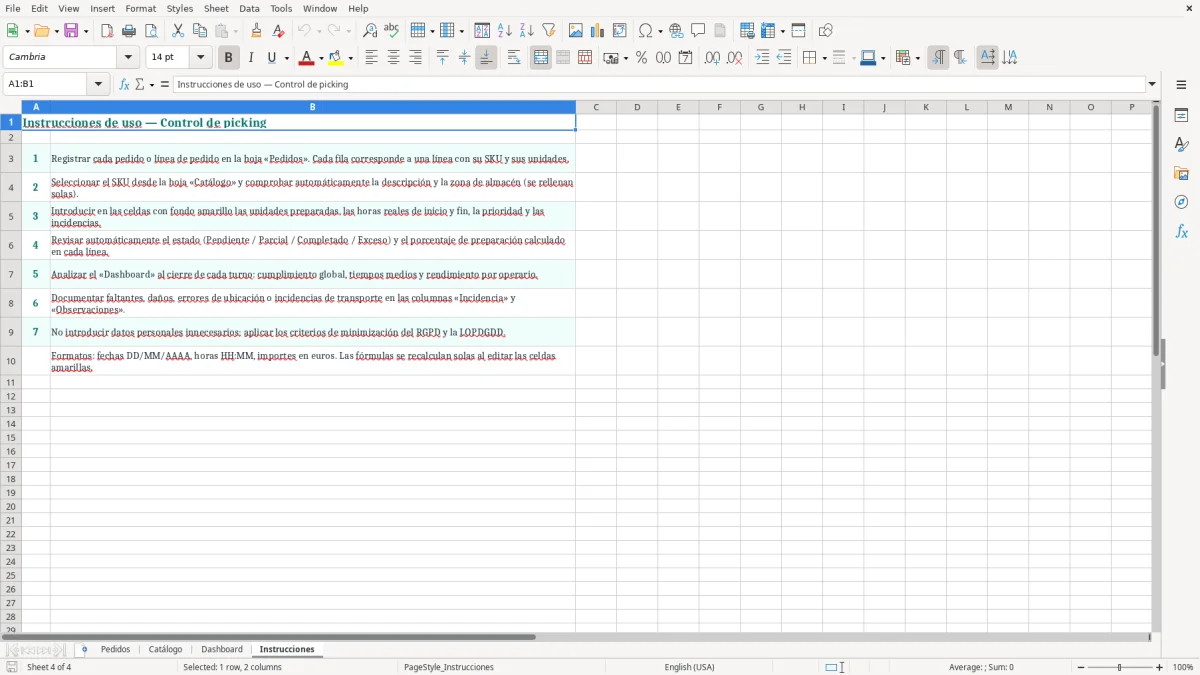Click the Add Decimal Place icon
The height and width of the screenshot is (675, 1200).
[x=712, y=58]
